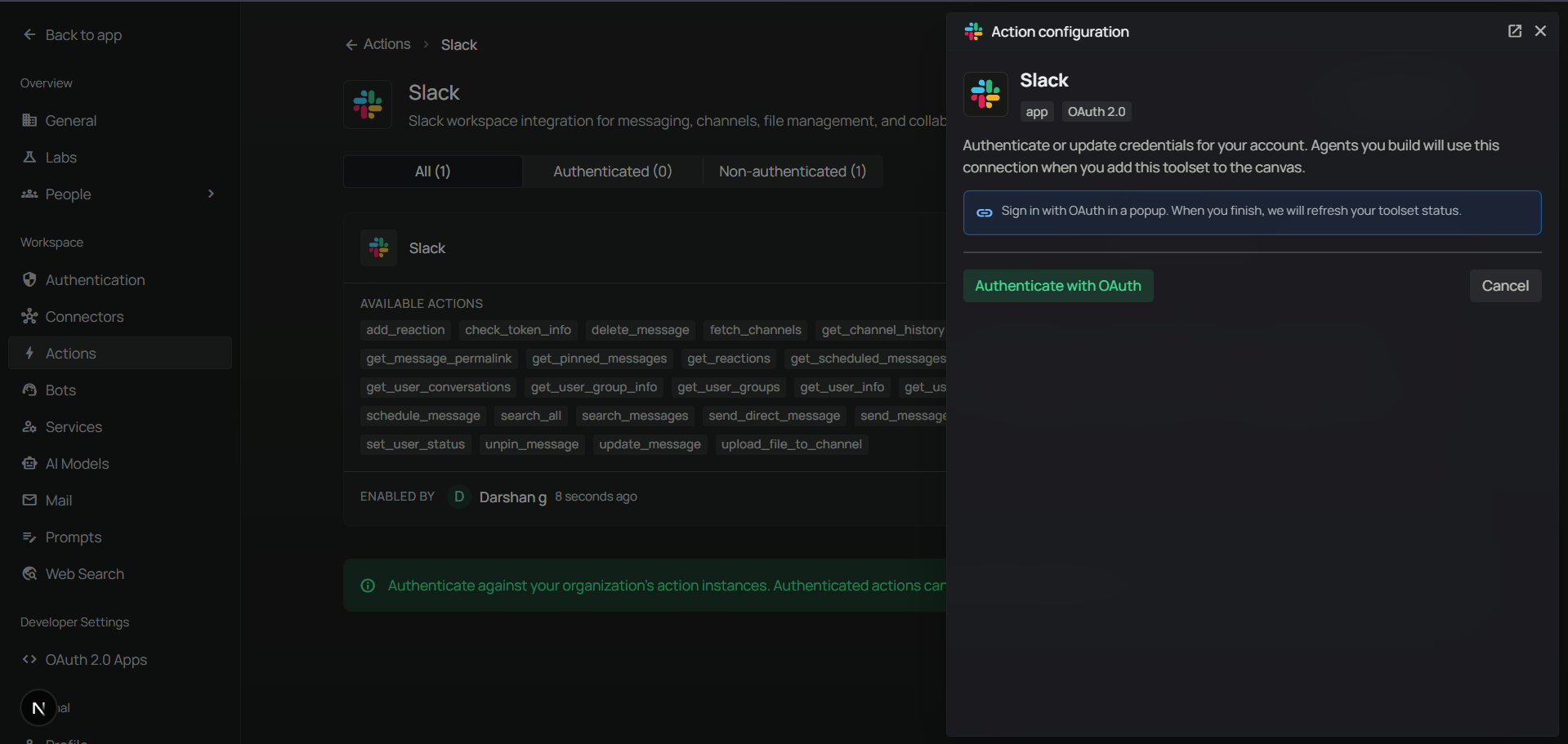Click the get_pinned_messages chip
The image size is (1568, 744).
[x=600, y=359]
